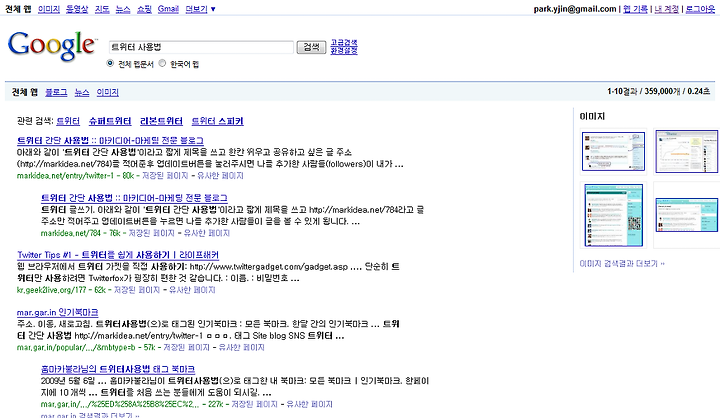Open 홈마카불라님의 트위터사용법 태그 북마크 result
This screenshot has width=720, height=418.
click(x=118, y=369)
